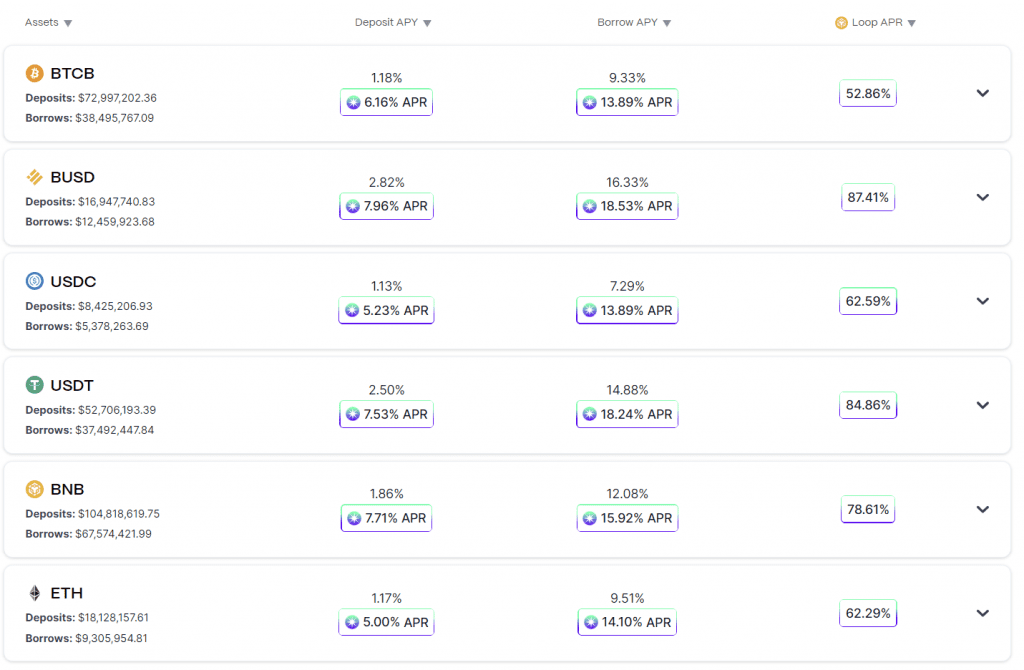Click the BNB asset name
The image size is (1024, 670).
click(x=67, y=489)
